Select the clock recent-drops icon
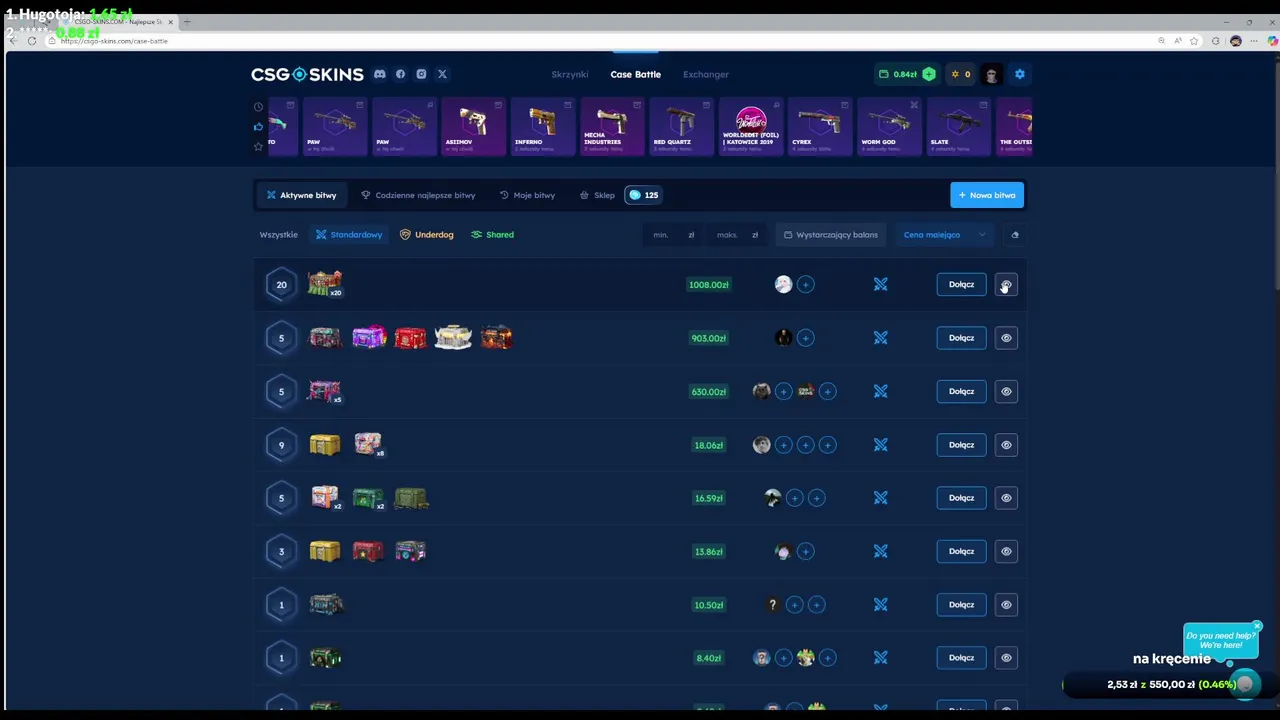 (258, 107)
